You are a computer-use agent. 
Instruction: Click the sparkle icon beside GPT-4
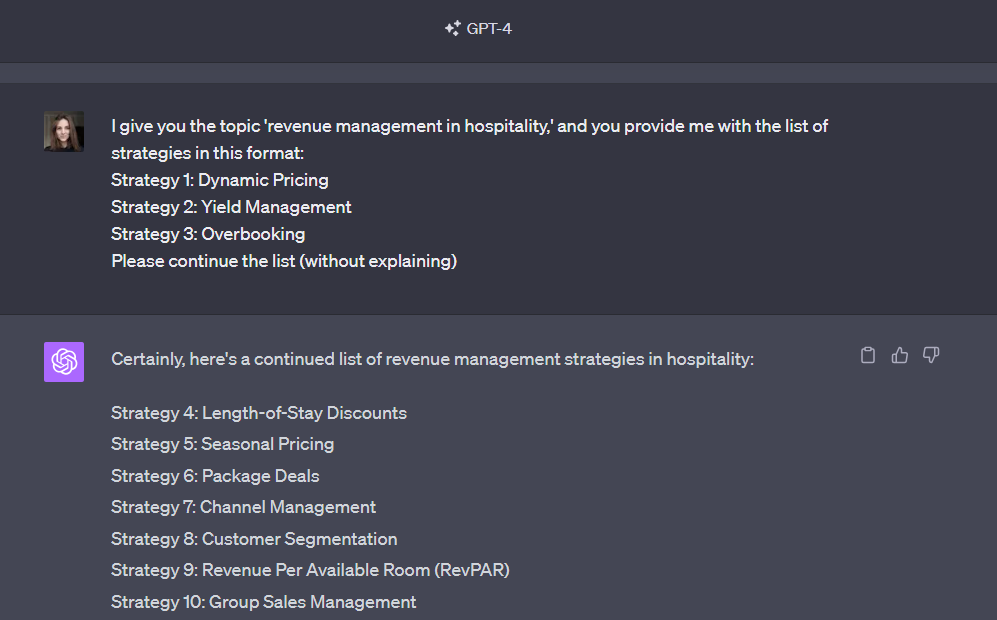point(452,29)
